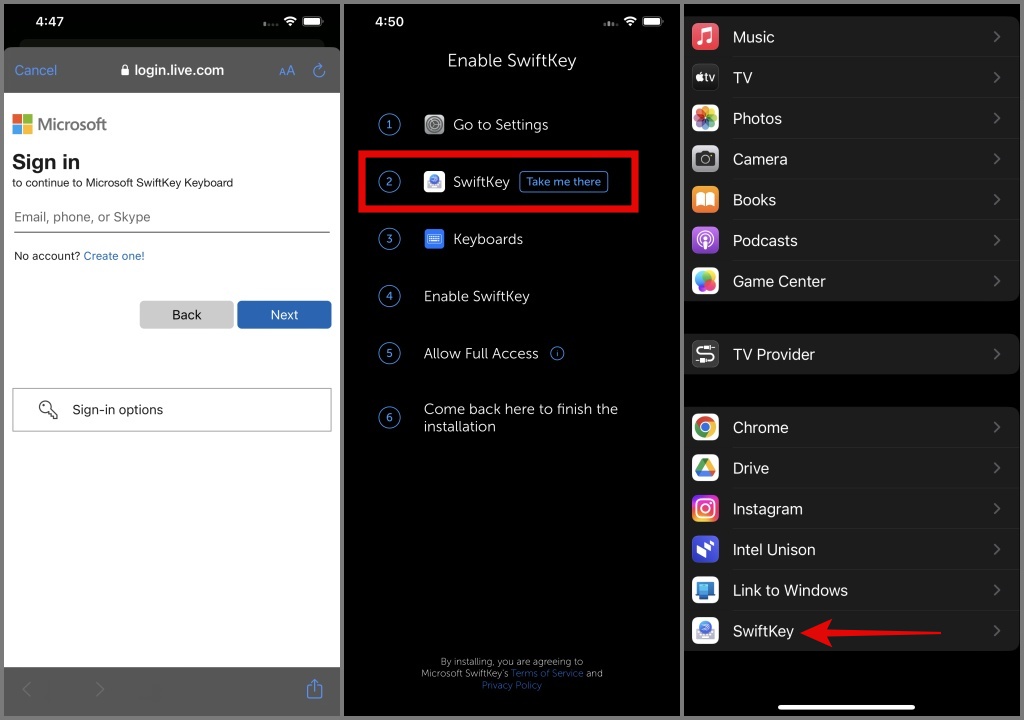Focus the Email, phone, or Skype field
The width and height of the screenshot is (1024, 720).
pos(172,218)
